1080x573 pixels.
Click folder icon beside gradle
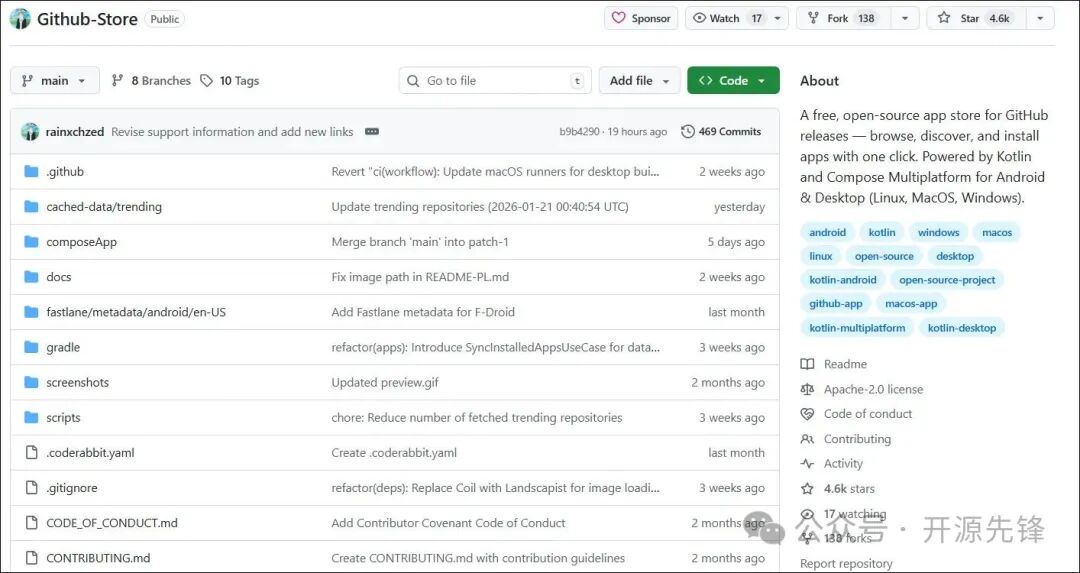pyautogui.click(x=31, y=347)
